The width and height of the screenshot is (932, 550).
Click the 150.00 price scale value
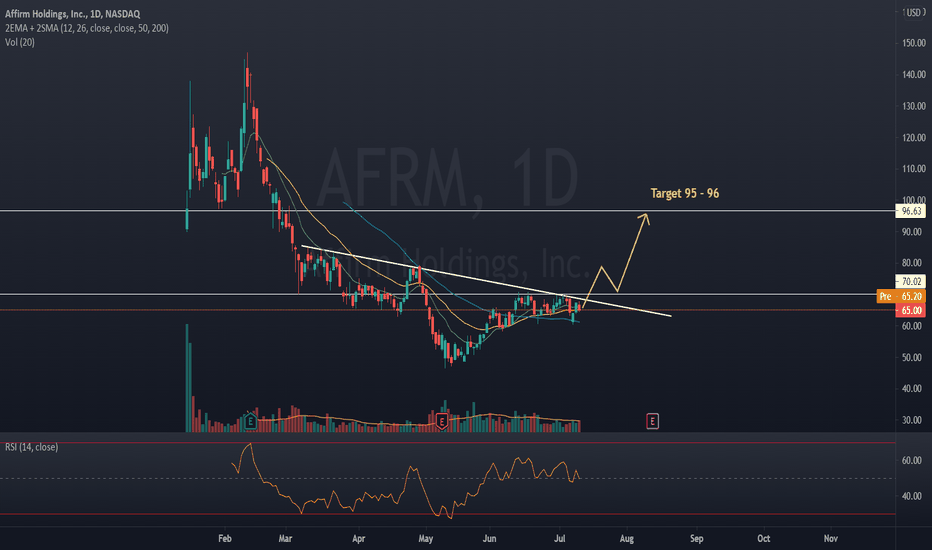tap(914, 43)
